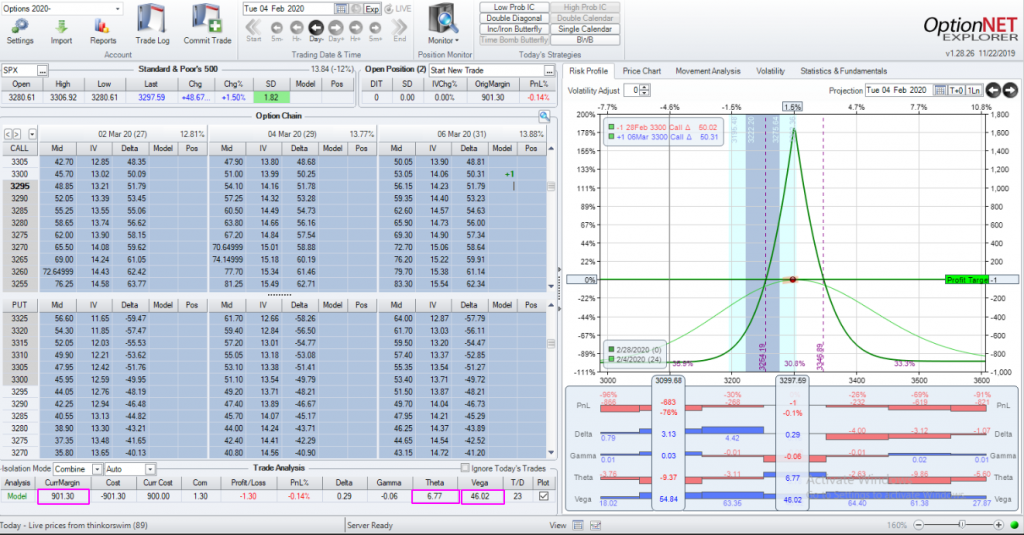Adjust the zoom slider handle

961,525
